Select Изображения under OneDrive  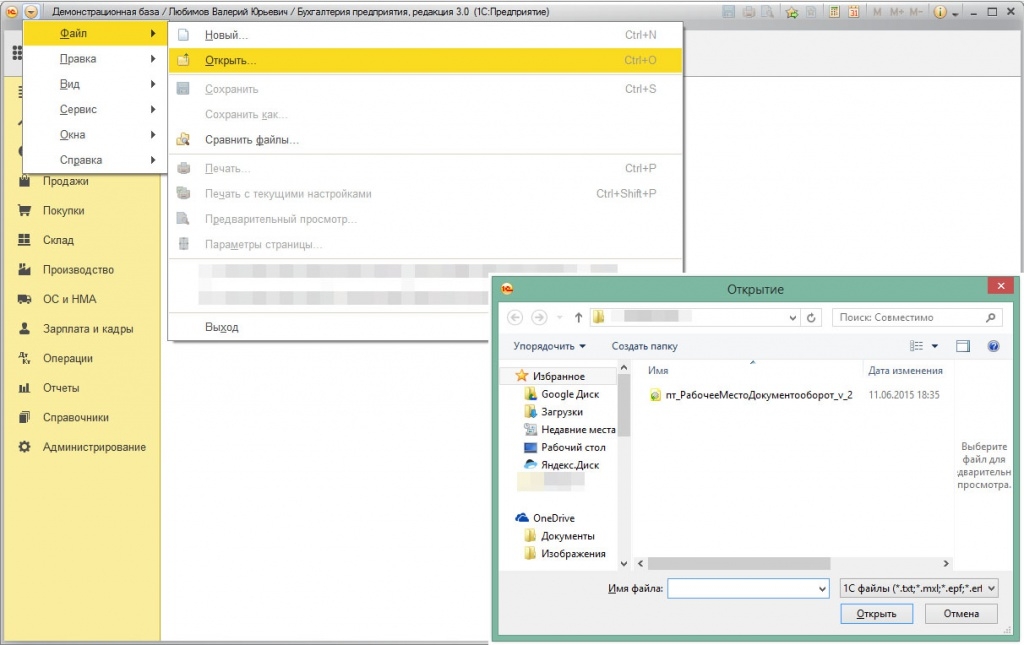click(x=573, y=554)
